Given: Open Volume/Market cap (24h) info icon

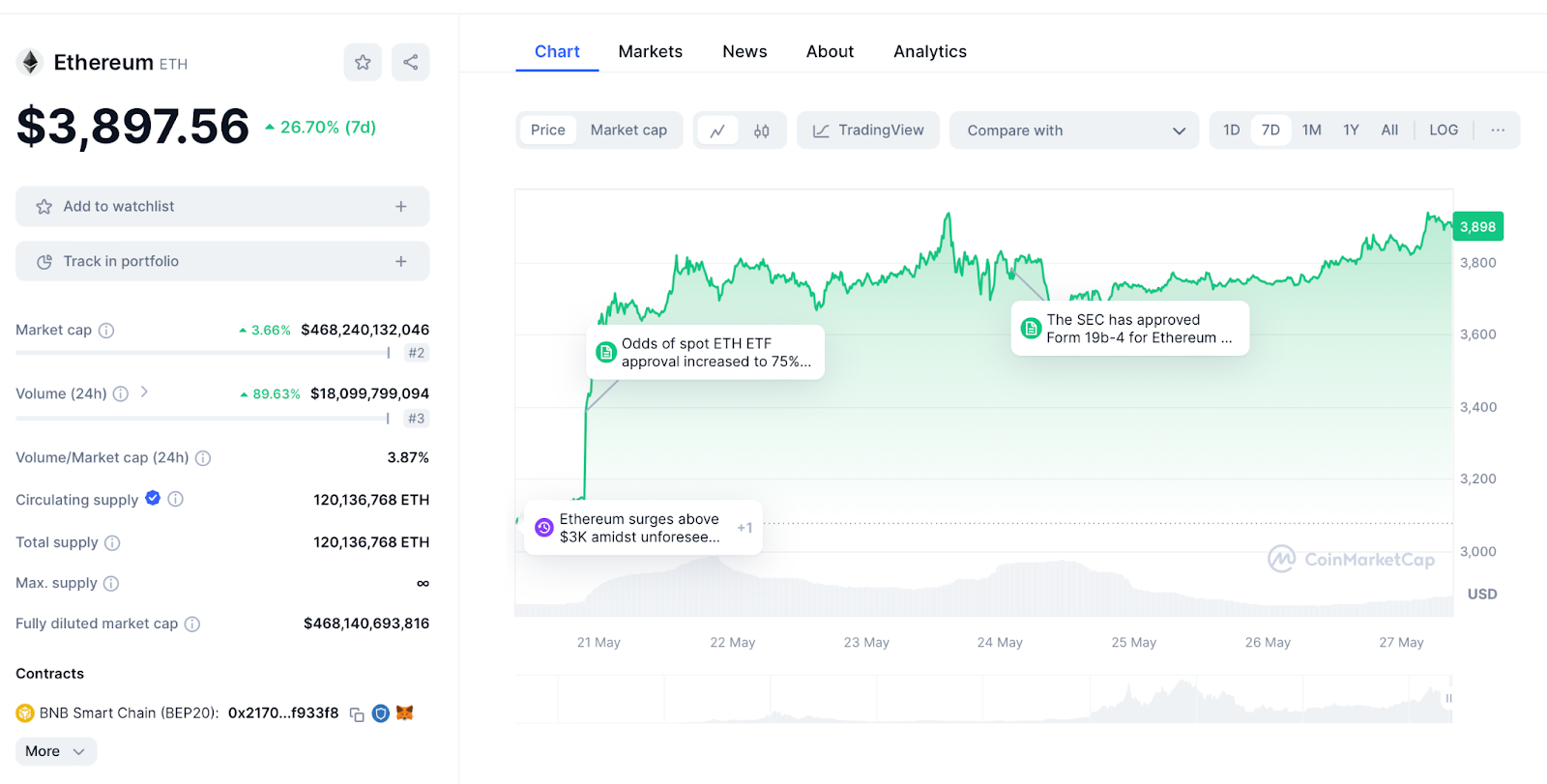Looking at the screenshot, I should (x=203, y=458).
